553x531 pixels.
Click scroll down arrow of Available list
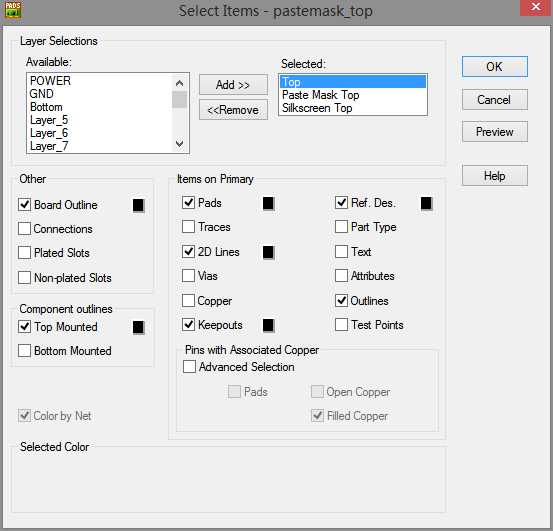click(x=180, y=144)
